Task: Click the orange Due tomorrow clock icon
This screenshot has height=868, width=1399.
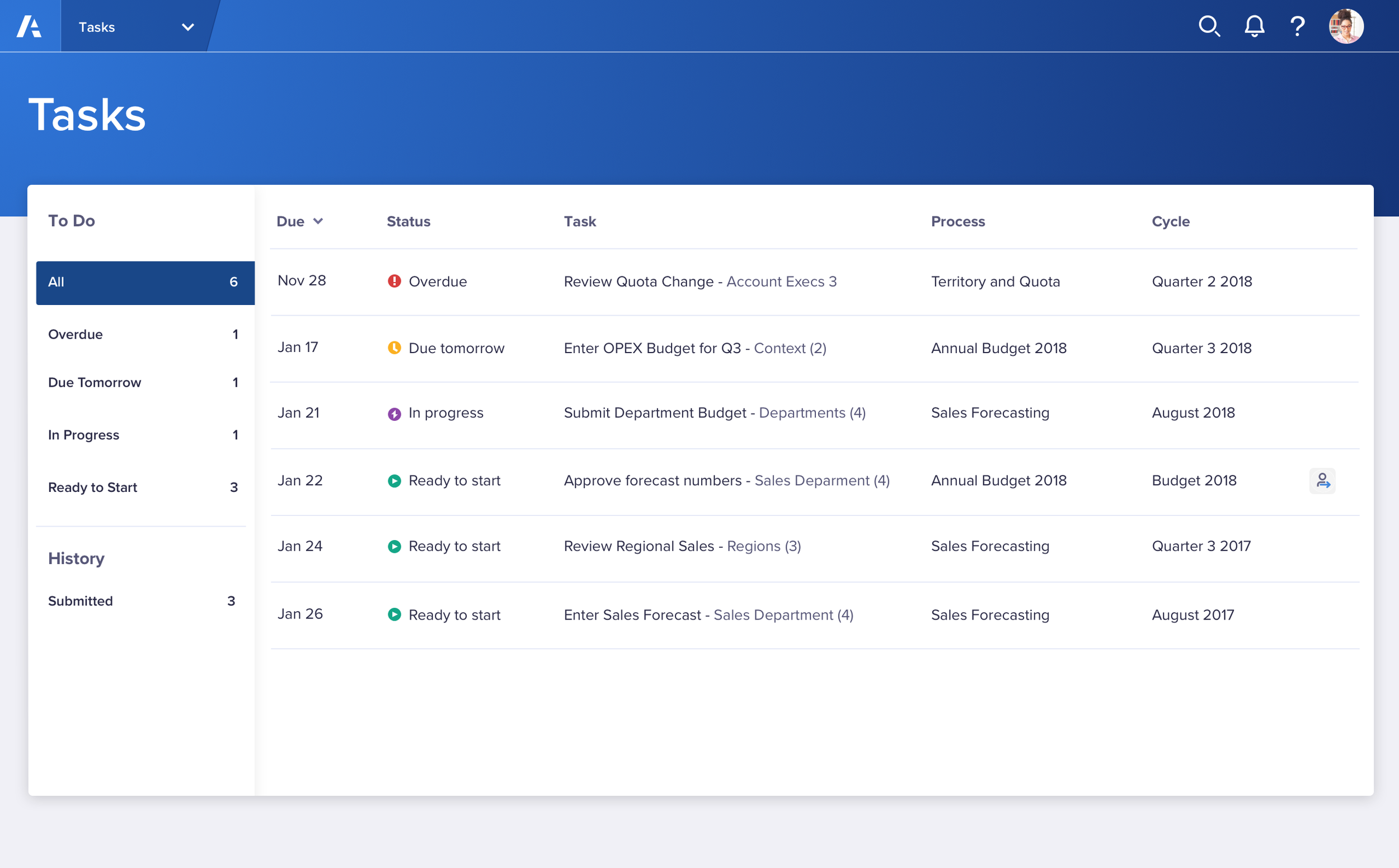Action: [395, 348]
